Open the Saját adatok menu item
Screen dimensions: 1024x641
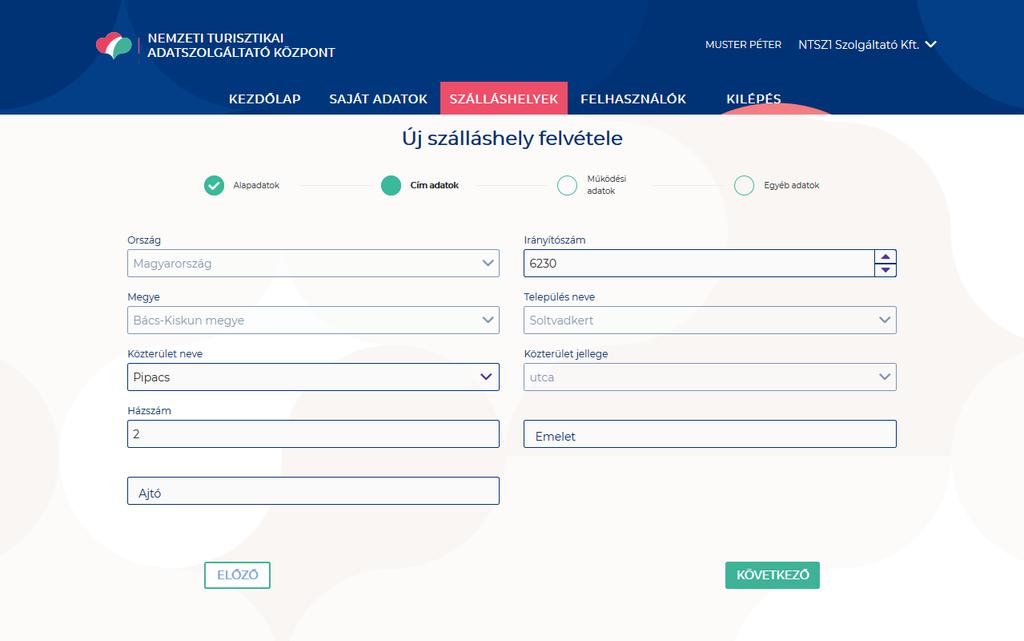pos(378,99)
